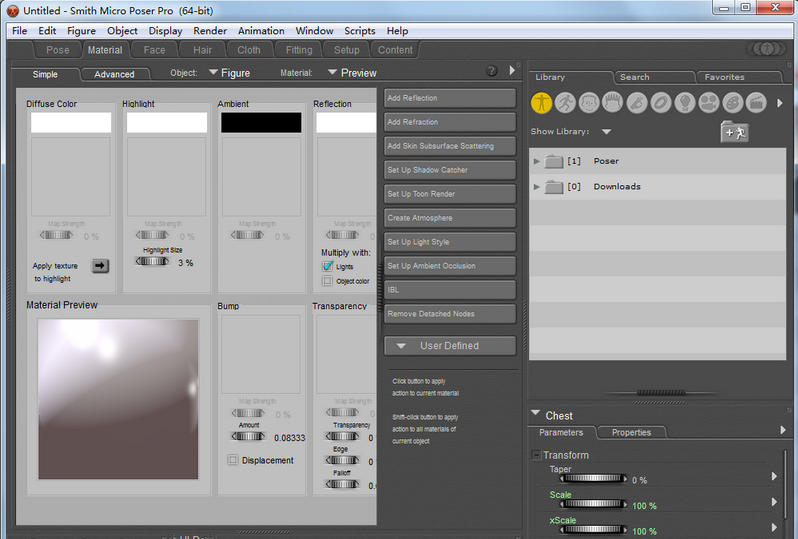Open the Object Figure dropdown
The width and height of the screenshot is (798, 539).
coord(229,73)
